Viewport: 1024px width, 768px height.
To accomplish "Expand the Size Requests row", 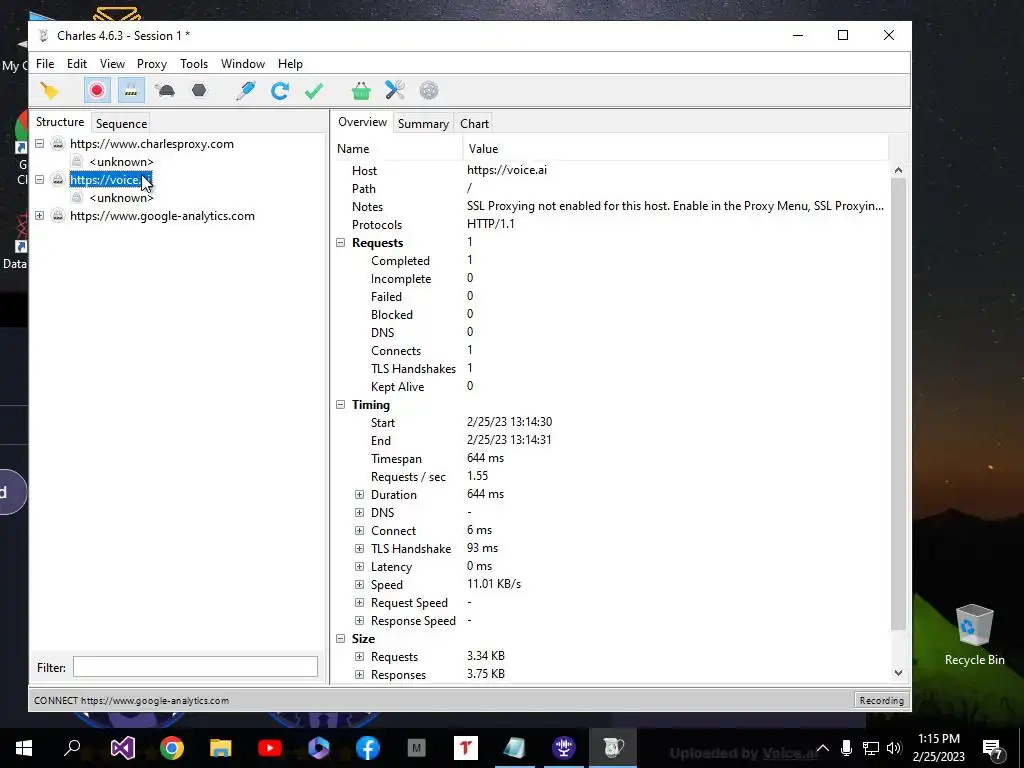I will [359, 656].
